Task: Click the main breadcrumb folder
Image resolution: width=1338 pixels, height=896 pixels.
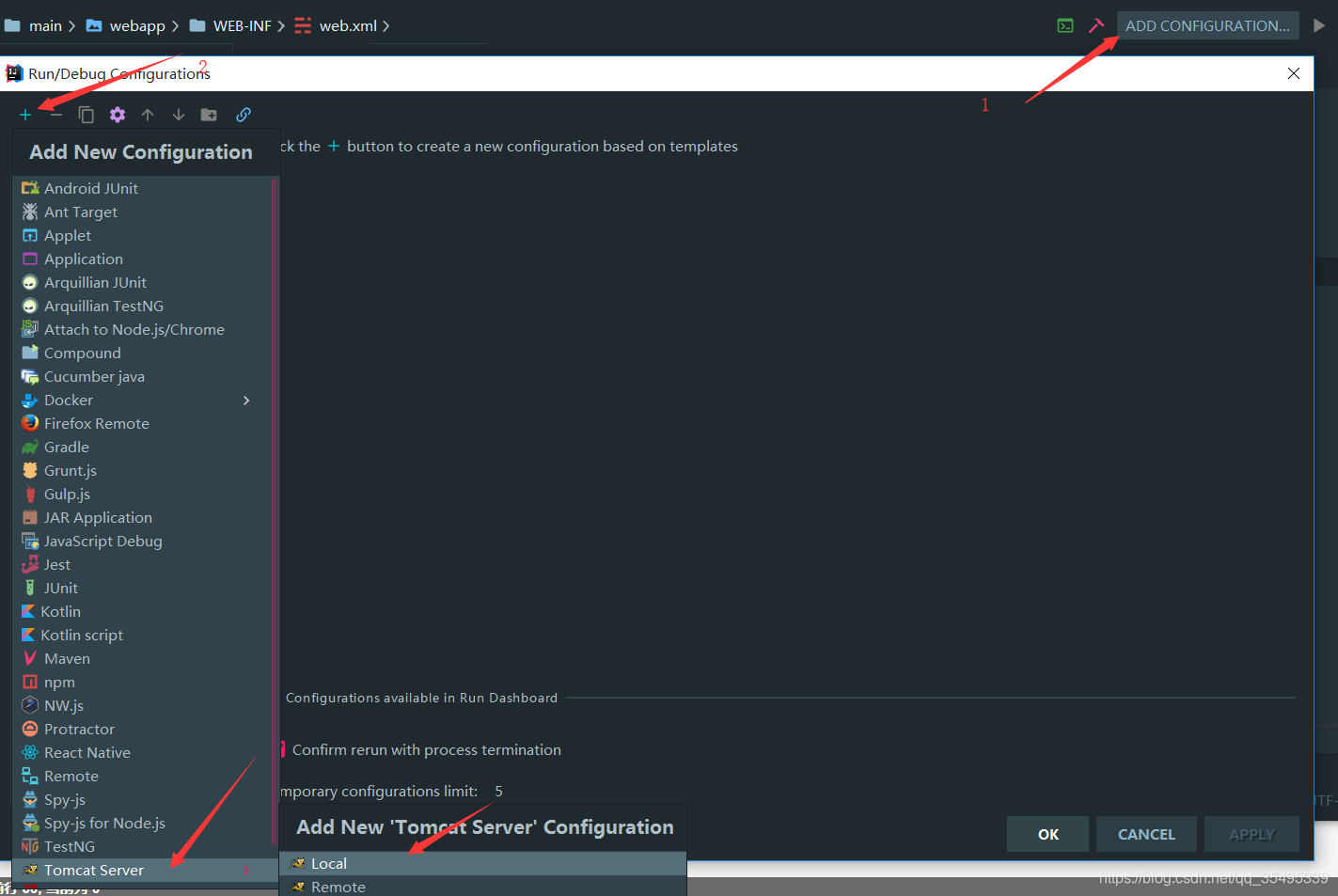Action: tap(33, 25)
